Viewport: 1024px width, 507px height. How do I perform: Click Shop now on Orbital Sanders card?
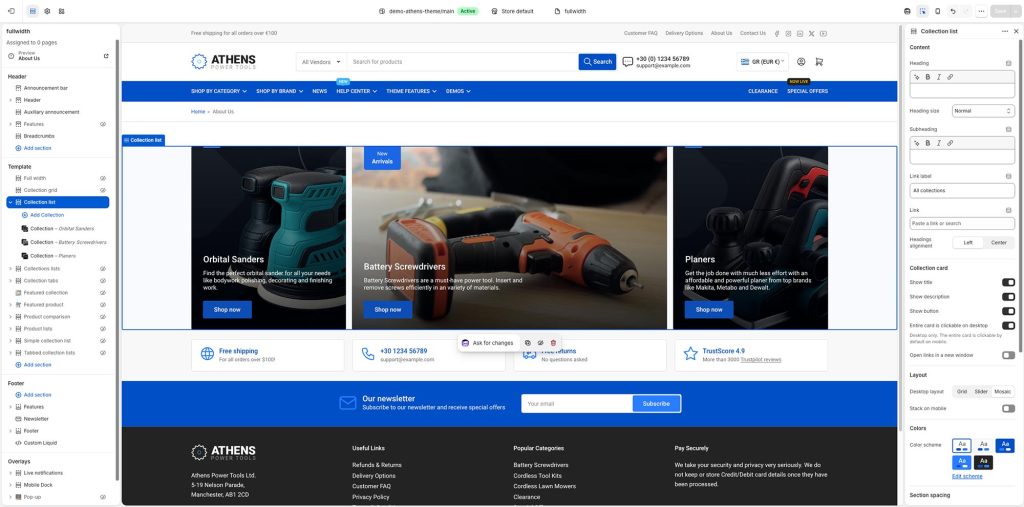[227, 310]
